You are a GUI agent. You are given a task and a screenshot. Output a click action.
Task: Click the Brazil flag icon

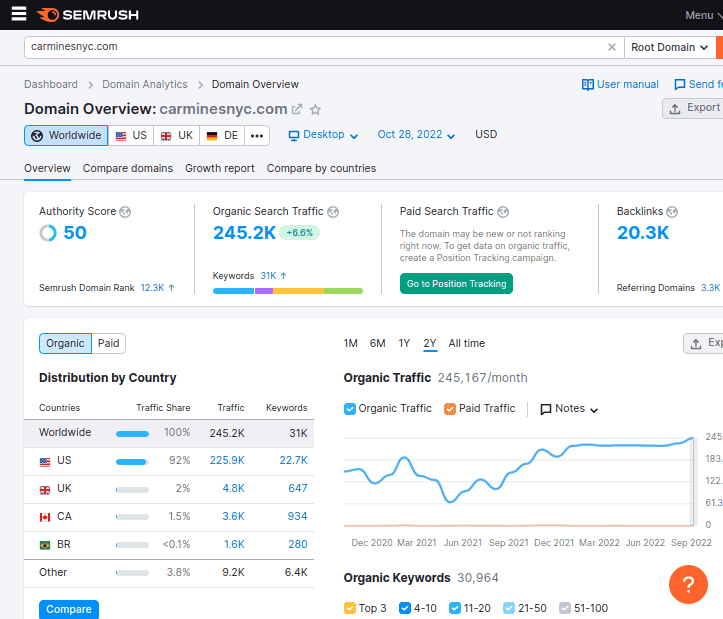pyautogui.click(x=45, y=546)
